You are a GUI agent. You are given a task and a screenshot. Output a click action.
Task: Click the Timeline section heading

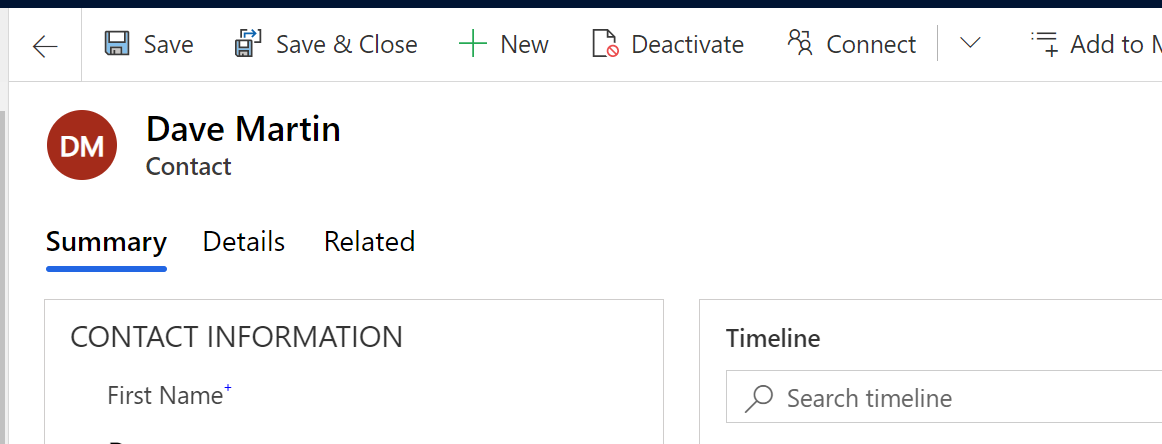click(x=773, y=339)
